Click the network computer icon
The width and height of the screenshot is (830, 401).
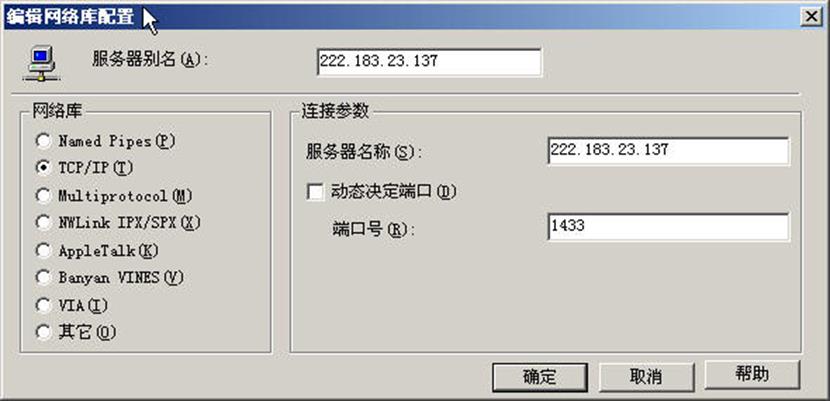41,63
